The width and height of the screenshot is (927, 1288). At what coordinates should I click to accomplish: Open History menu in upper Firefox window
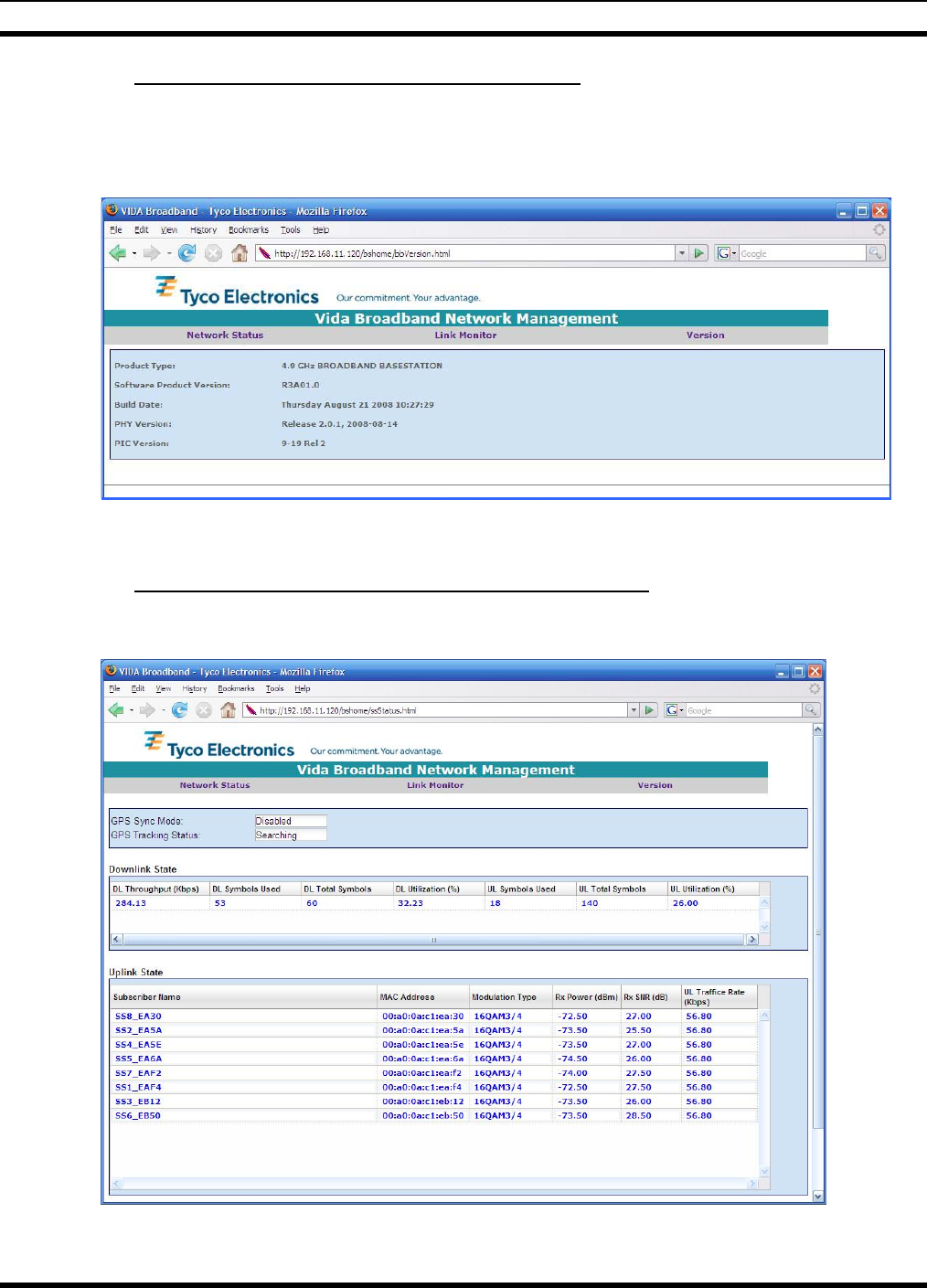[x=203, y=230]
